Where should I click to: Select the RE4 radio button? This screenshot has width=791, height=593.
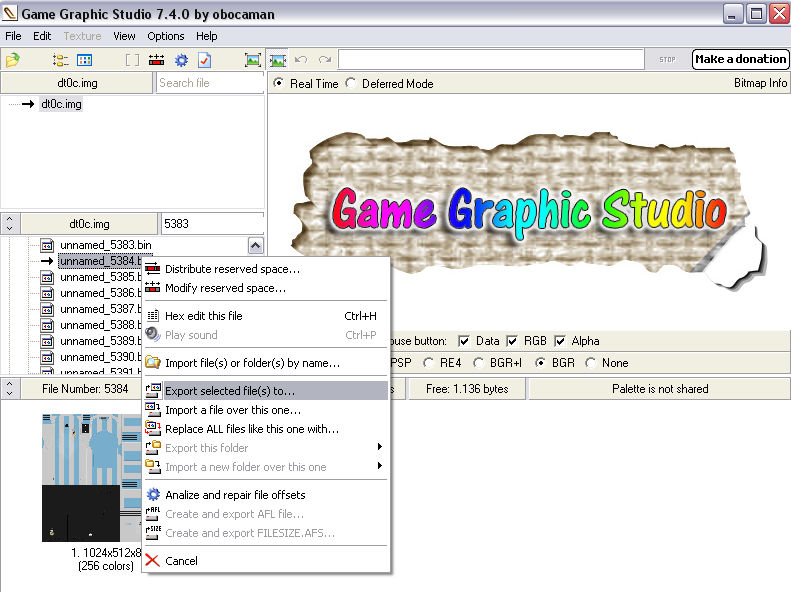(428, 363)
